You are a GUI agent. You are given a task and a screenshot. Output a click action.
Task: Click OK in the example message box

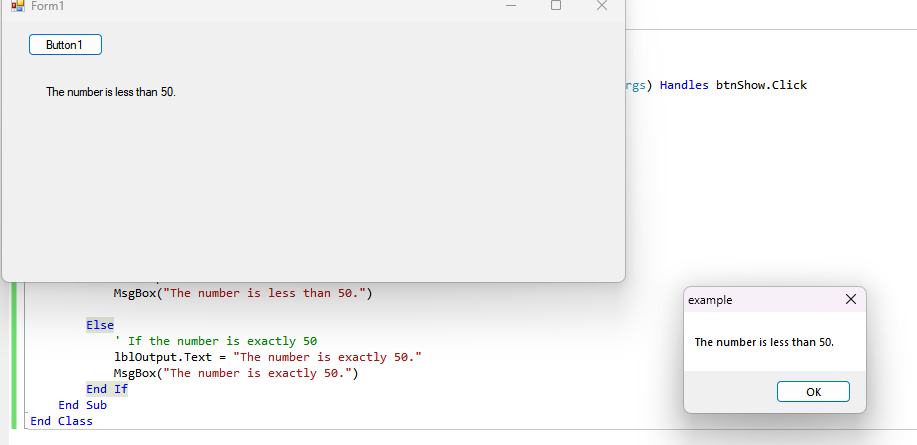pos(813,392)
